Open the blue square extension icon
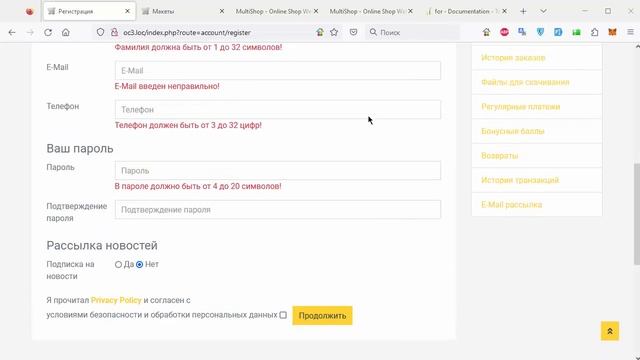This screenshot has width=640, height=360. click(558, 32)
